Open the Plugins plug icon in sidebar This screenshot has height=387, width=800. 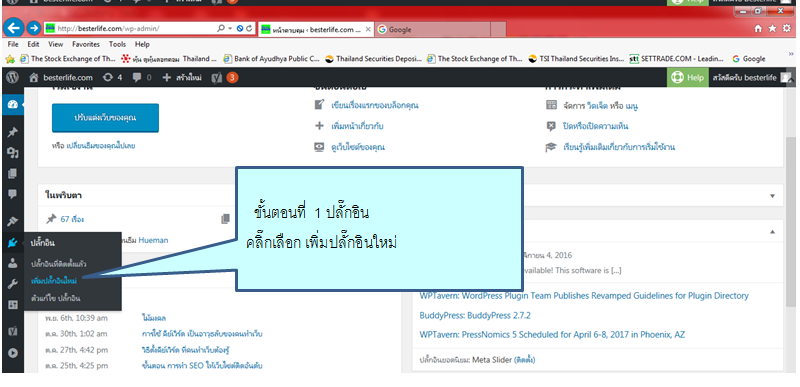13,243
